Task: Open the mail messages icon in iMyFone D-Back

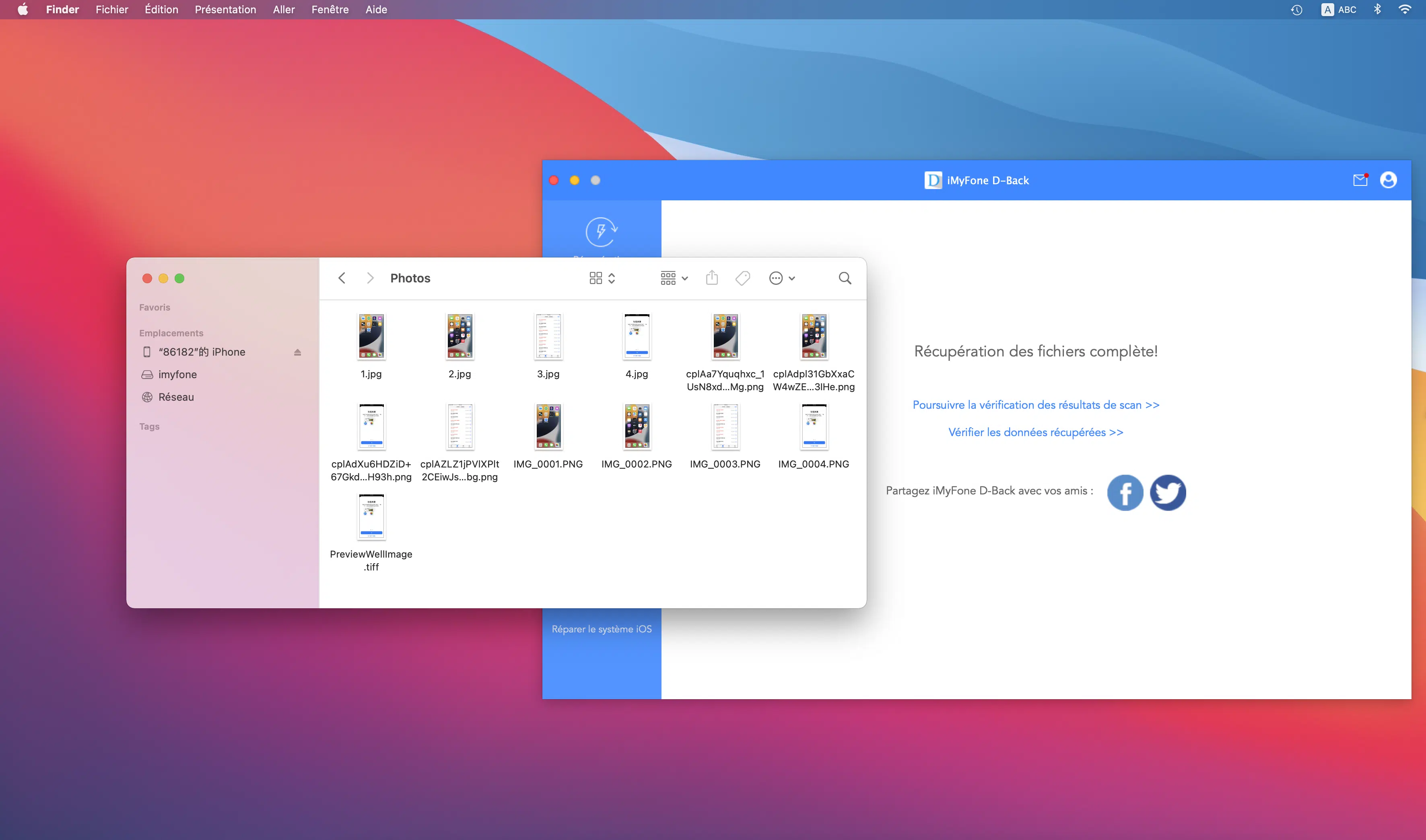Action: pos(1360,180)
